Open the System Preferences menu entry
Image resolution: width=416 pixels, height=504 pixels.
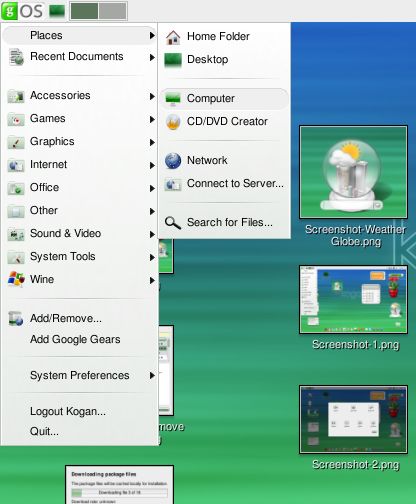click(80, 376)
